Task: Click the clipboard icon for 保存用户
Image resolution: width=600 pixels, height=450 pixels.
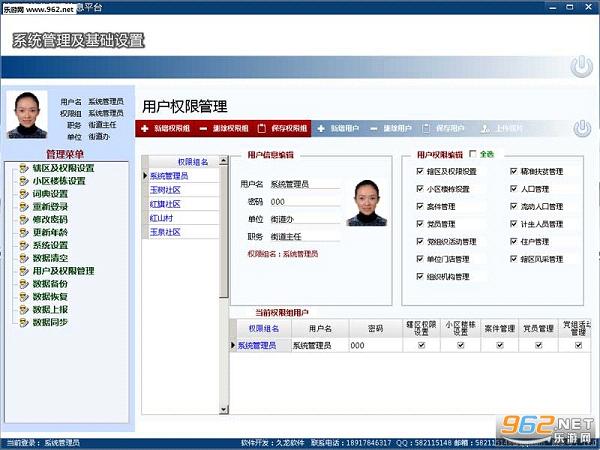Action: 426,129
